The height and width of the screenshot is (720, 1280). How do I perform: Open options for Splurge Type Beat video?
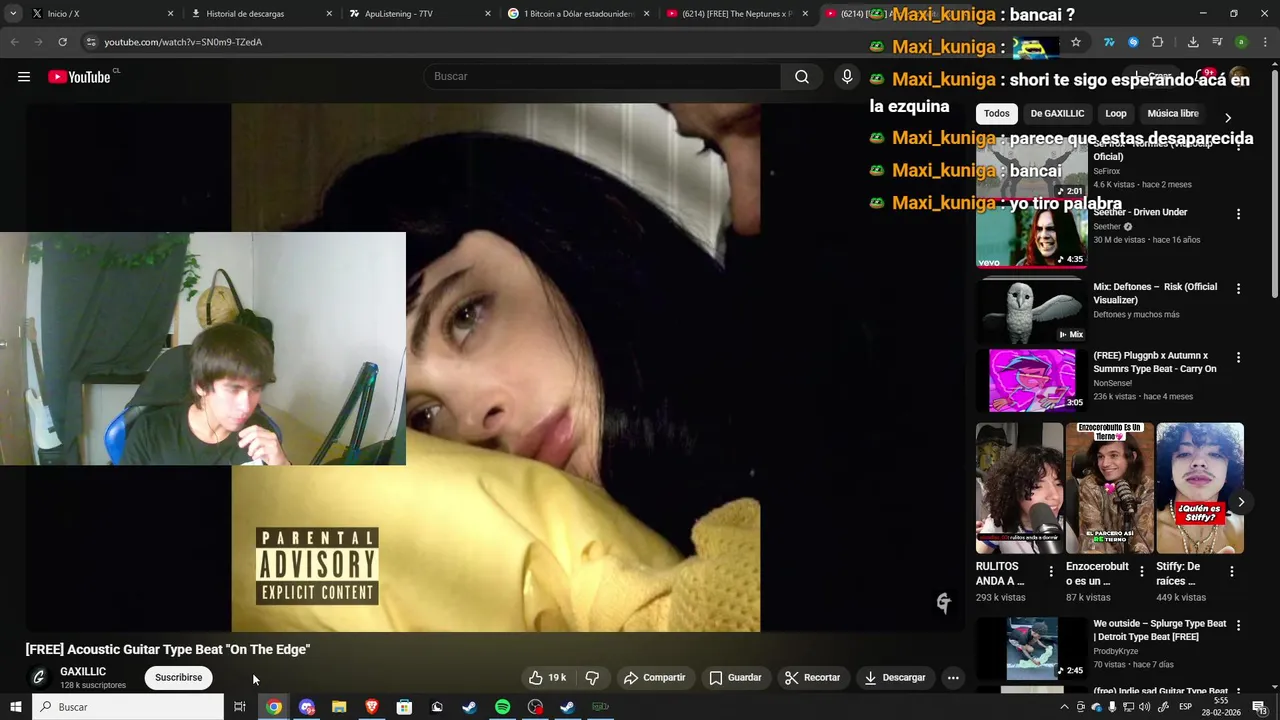point(1238,625)
